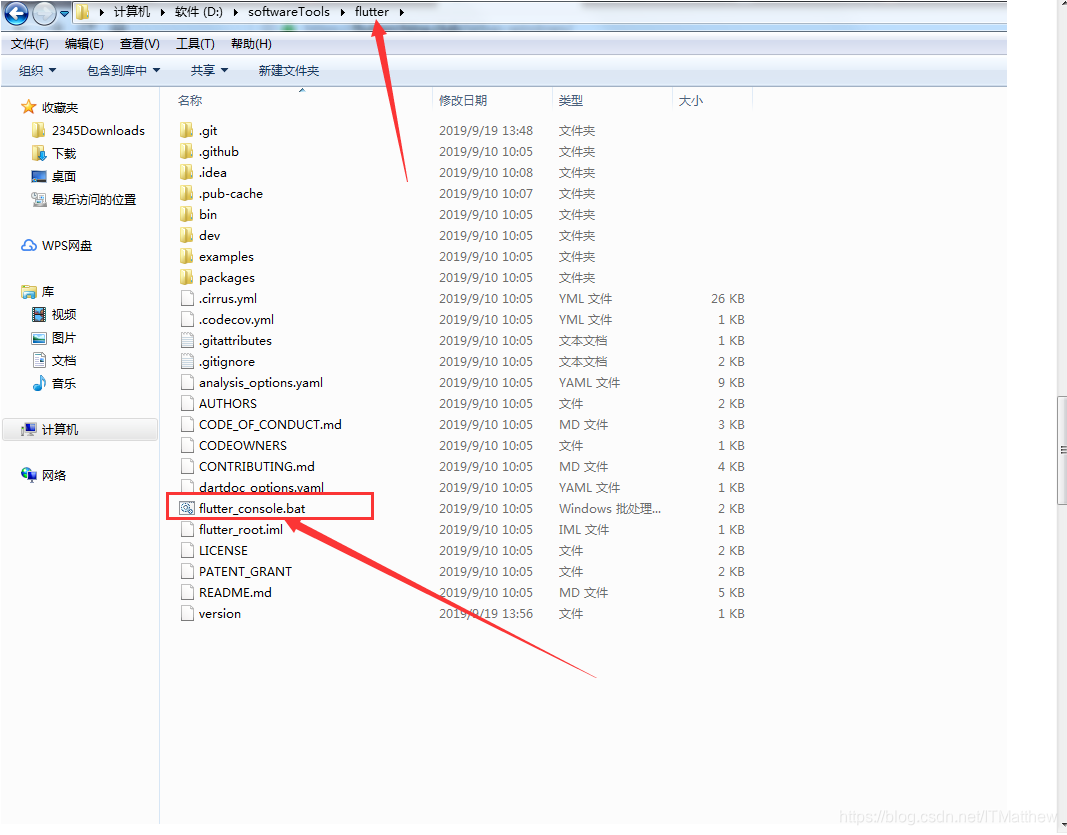Select 软件 (D:) in the address breadcrumb
This screenshot has height=835, width=1067.
[199, 12]
